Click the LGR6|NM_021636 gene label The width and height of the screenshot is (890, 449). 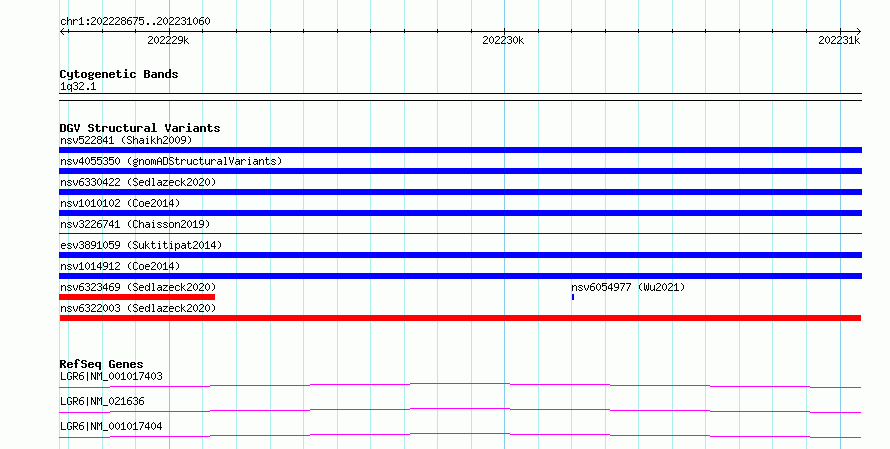(x=102, y=401)
